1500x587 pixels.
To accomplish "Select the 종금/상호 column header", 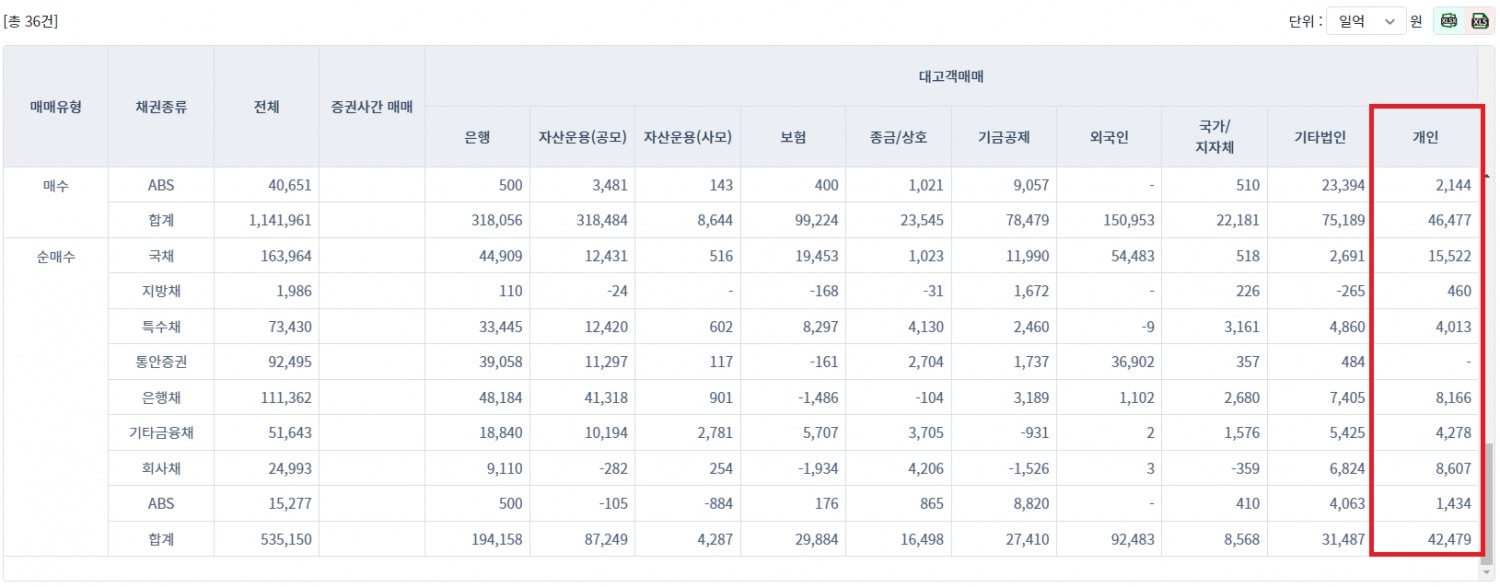I will coord(898,137).
